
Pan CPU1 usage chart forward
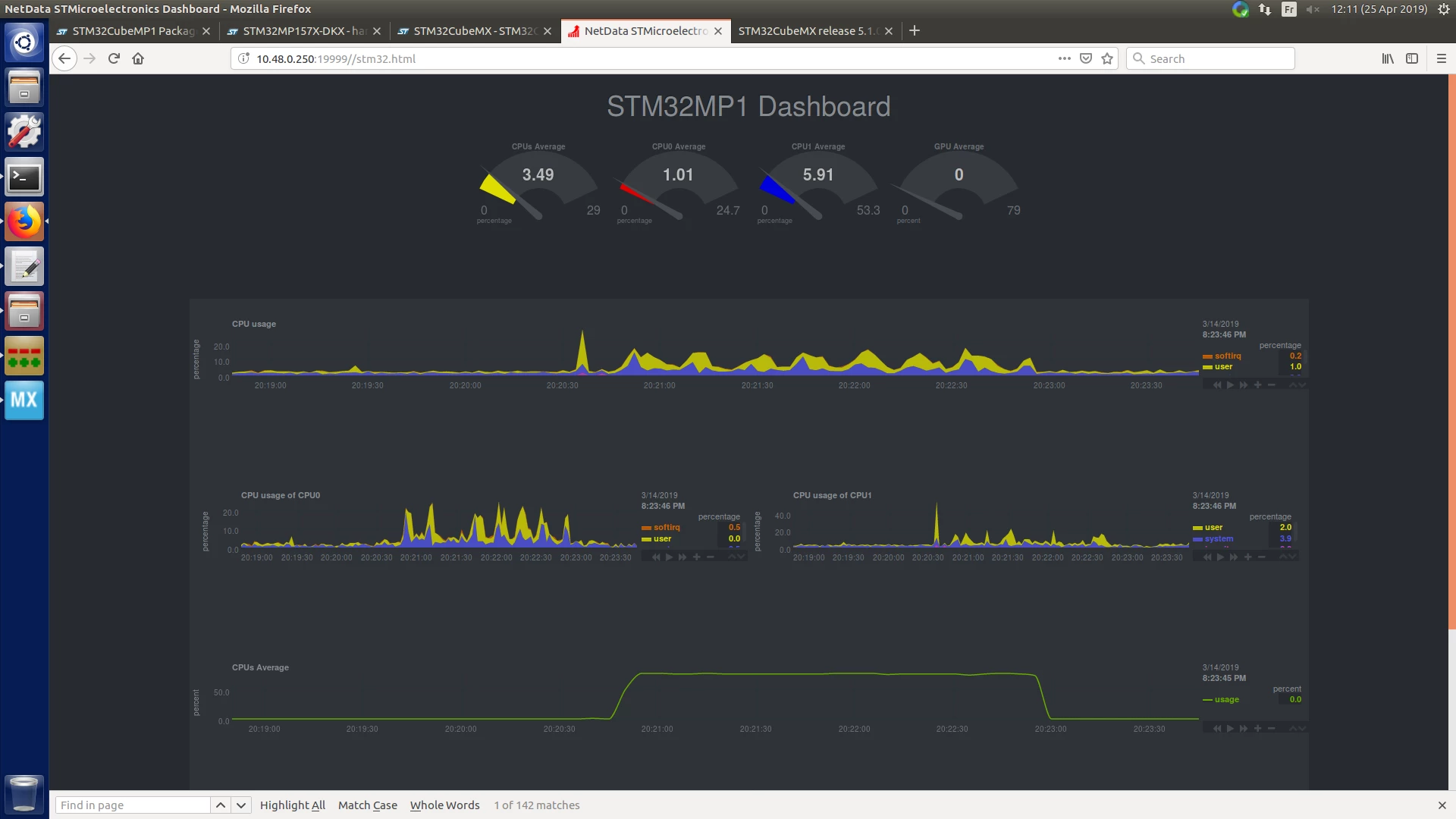[x=1234, y=557]
